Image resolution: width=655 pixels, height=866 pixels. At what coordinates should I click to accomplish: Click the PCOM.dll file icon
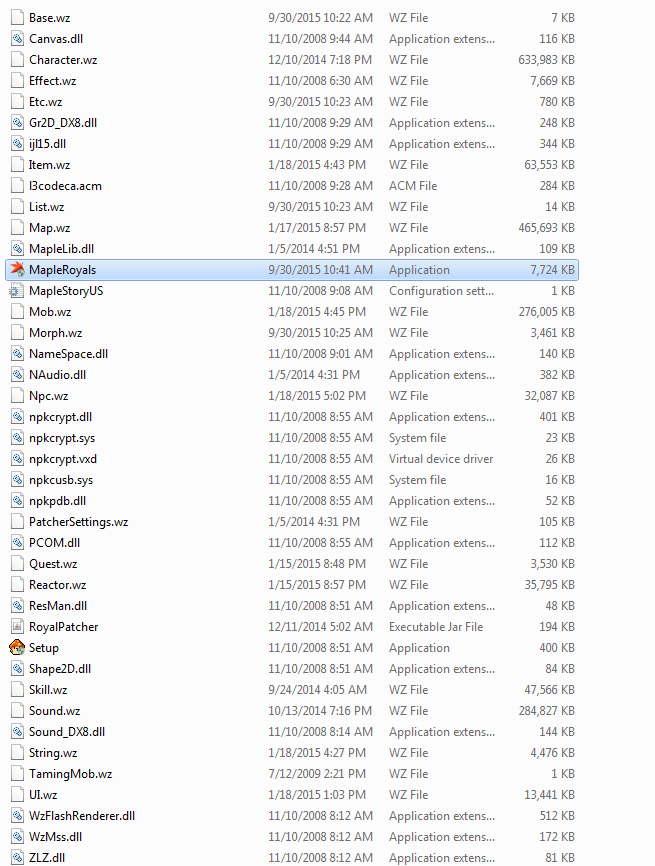(18, 542)
